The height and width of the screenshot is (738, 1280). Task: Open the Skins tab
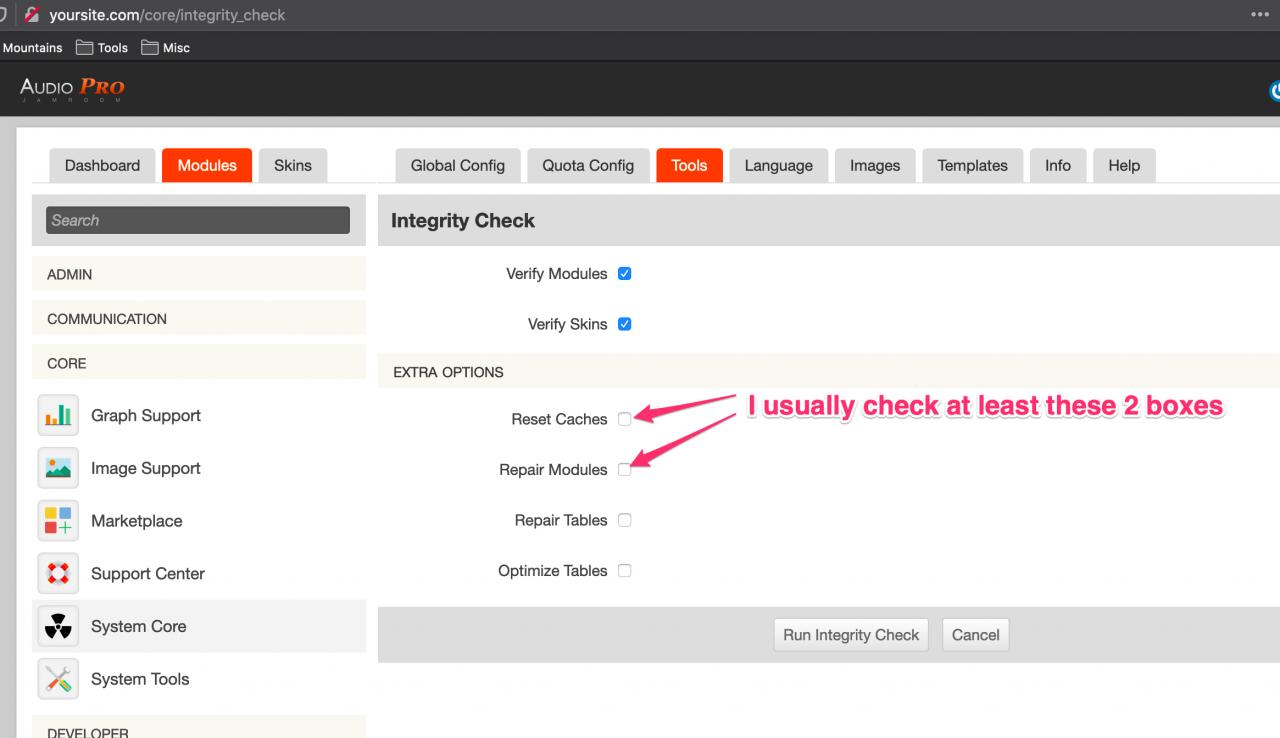(292, 166)
